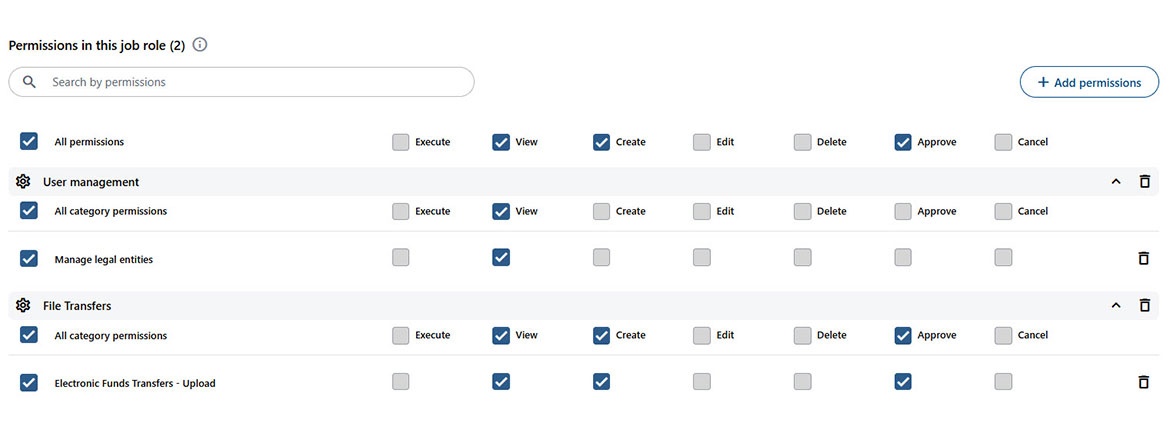1170x433 pixels.
Task: Enable Execute in the All permissions row
Action: (401, 142)
